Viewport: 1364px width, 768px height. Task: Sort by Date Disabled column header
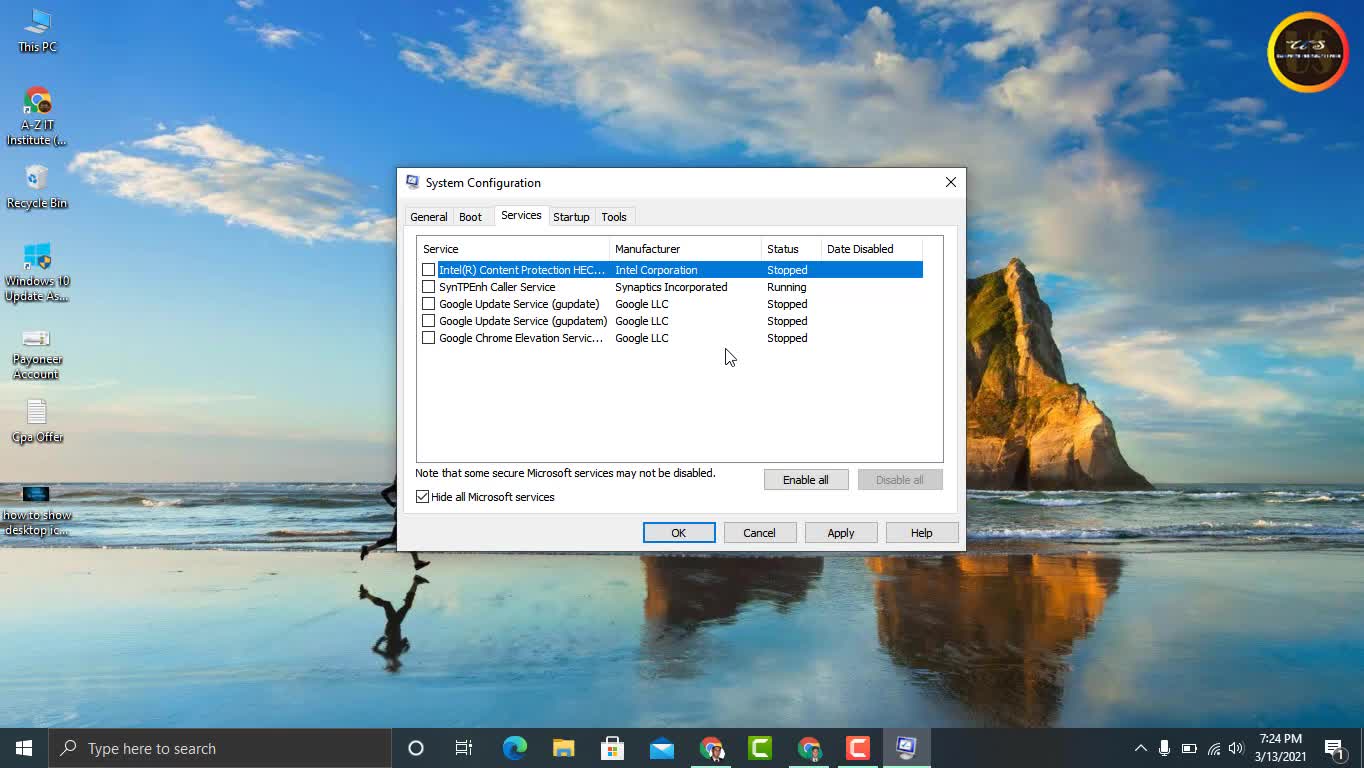coord(871,249)
